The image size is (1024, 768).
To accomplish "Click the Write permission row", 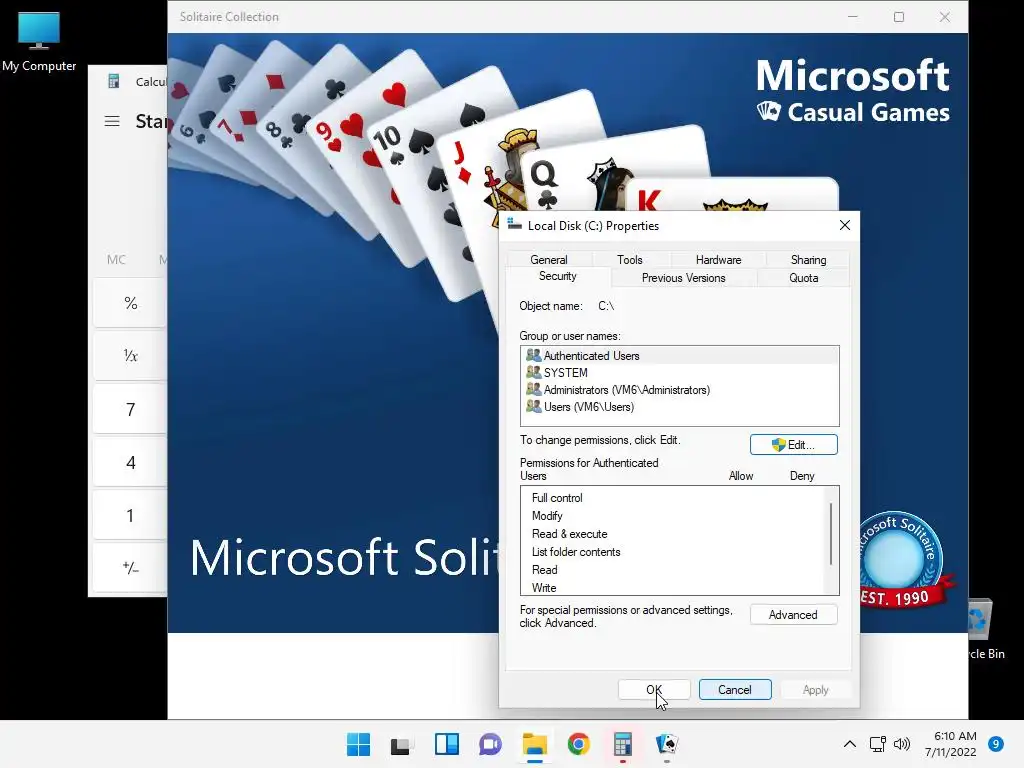I will pos(675,587).
